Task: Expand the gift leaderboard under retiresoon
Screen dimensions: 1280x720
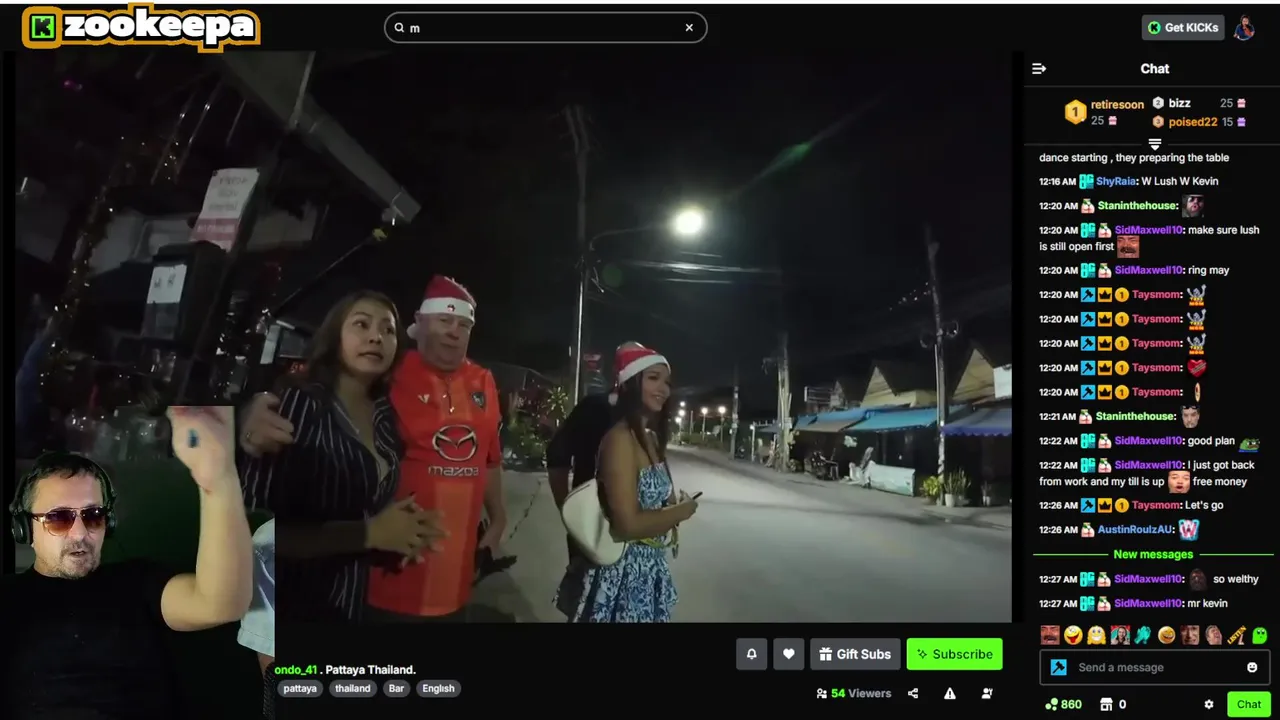Action: 1155,144
